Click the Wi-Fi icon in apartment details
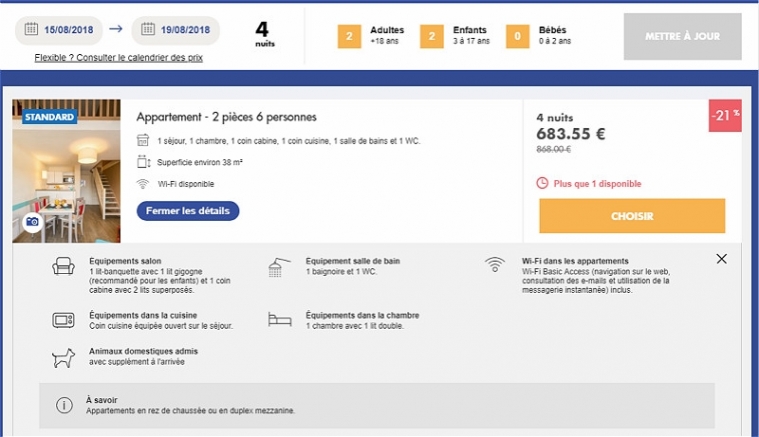 click(x=495, y=264)
